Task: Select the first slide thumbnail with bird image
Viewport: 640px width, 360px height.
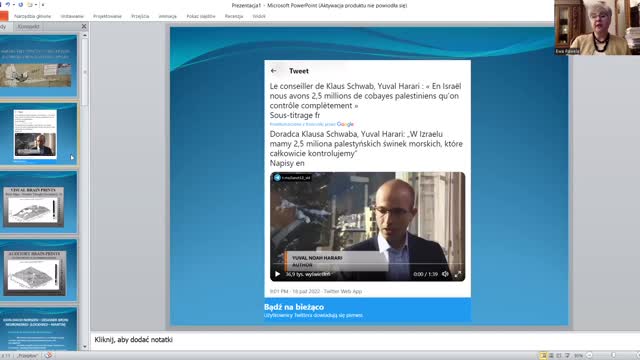Action: pyautogui.click(x=38, y=65)
